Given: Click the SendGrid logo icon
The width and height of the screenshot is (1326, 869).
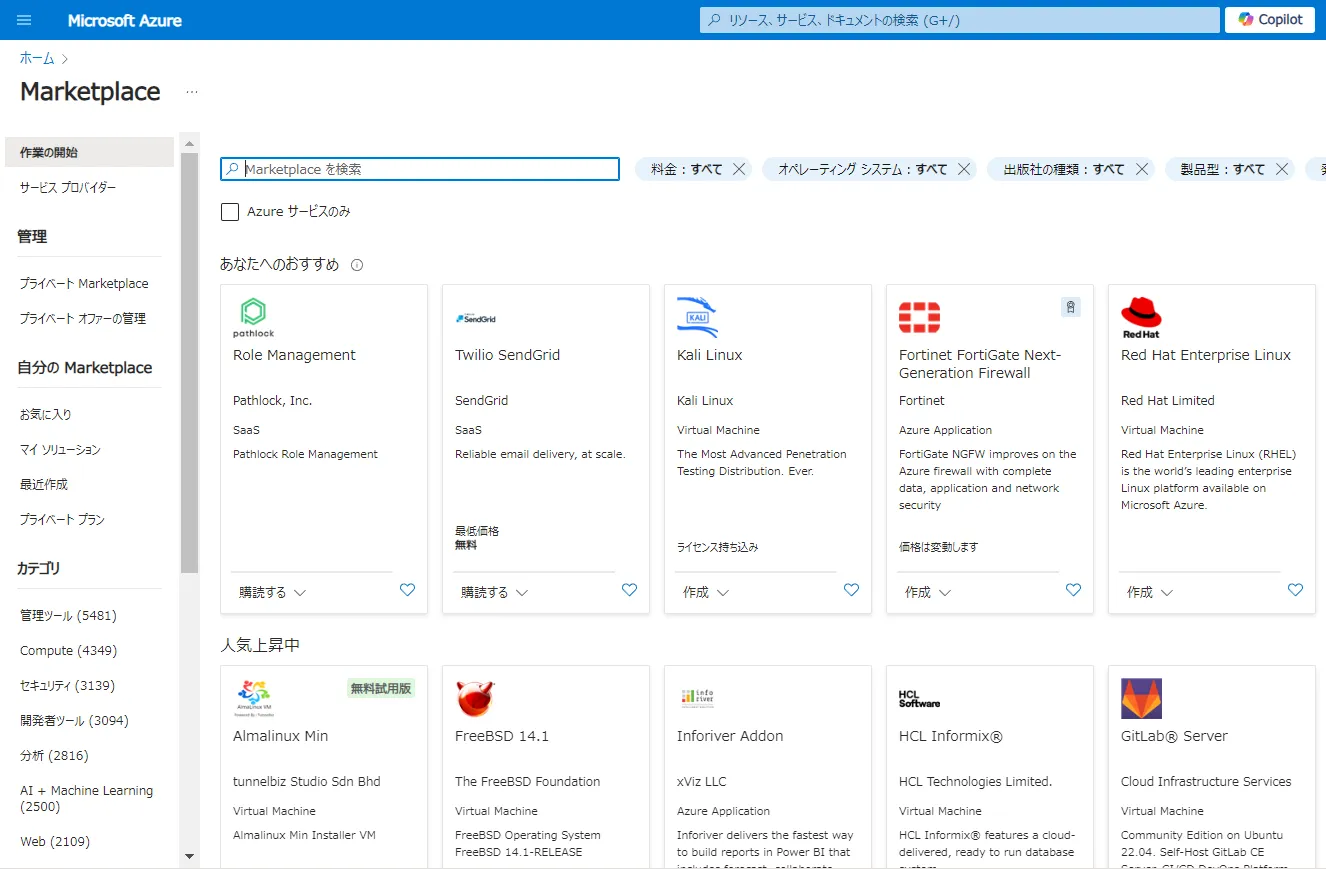Looking at the screenshot, I should (x=475, y=318).
